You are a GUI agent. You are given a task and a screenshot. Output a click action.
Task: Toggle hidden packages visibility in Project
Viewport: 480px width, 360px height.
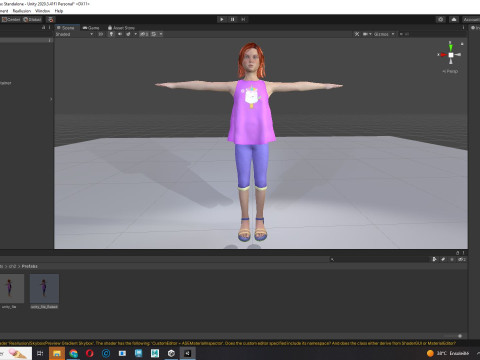click(462, 259)
